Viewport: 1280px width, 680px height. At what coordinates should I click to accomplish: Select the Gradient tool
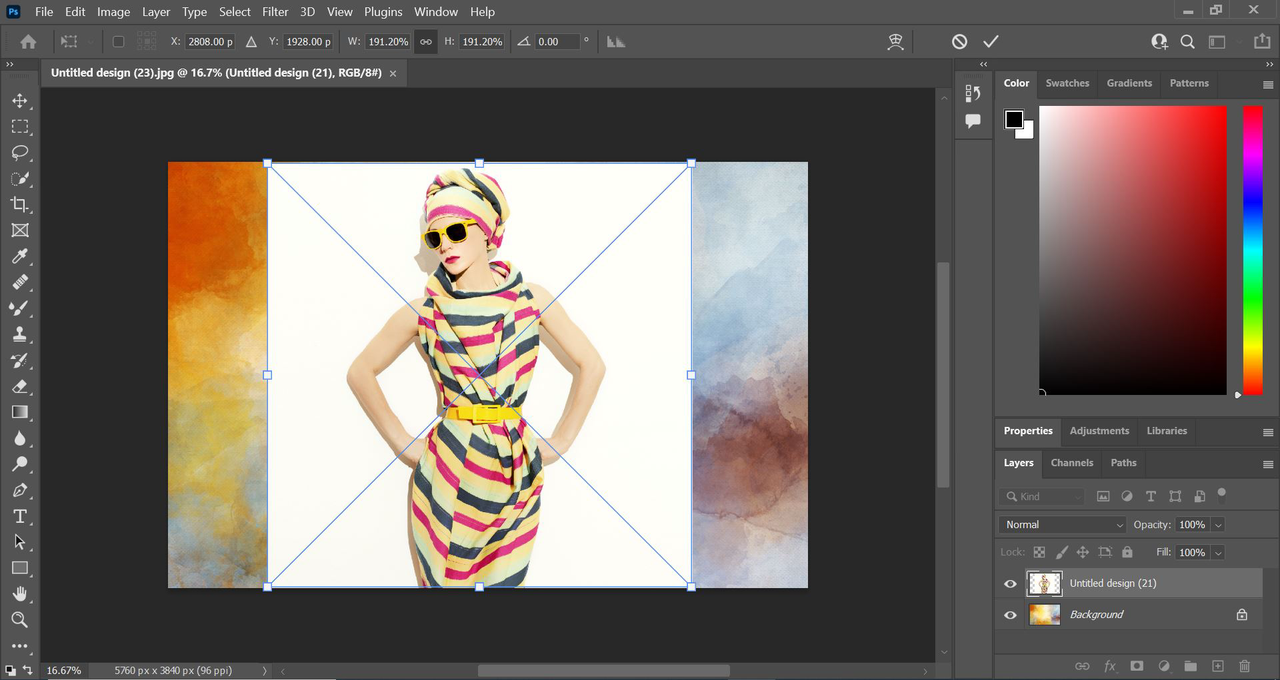point(19,412)
